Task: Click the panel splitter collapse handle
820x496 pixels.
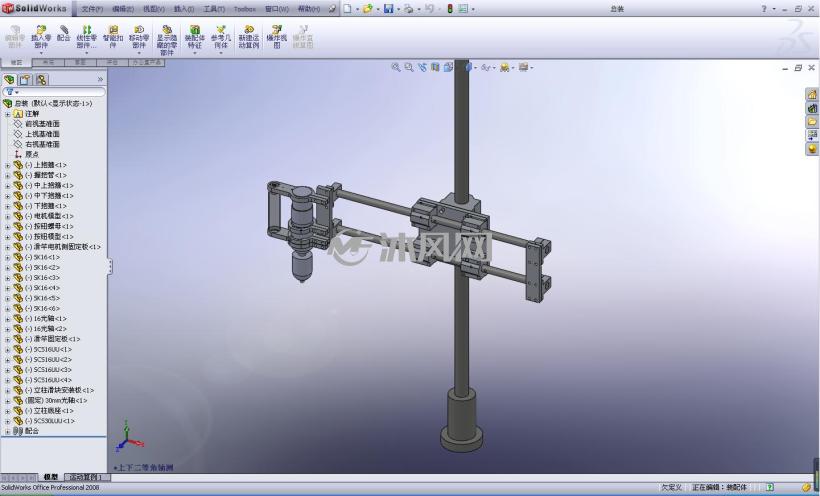Action: coord(109,266)
